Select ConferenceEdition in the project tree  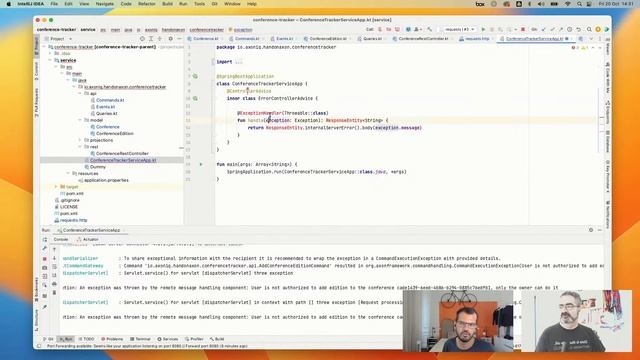pyautogui.click(x=115, y=133)
